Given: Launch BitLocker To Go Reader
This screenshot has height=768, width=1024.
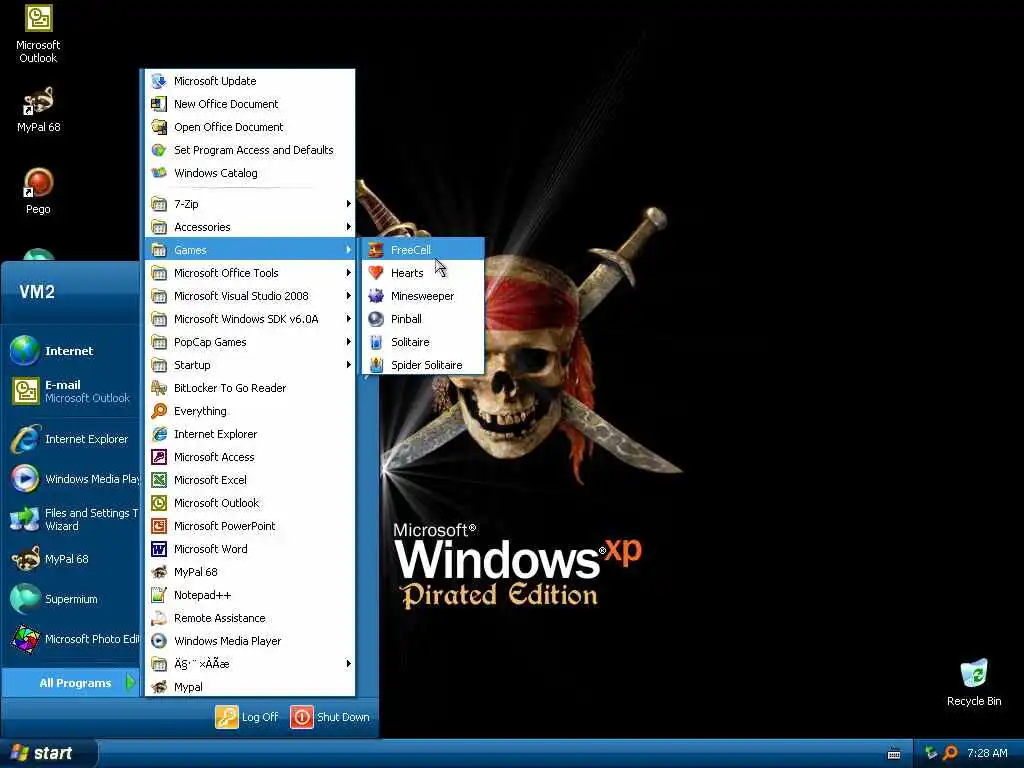Looking at the screenshot, I should pos(250,388).
